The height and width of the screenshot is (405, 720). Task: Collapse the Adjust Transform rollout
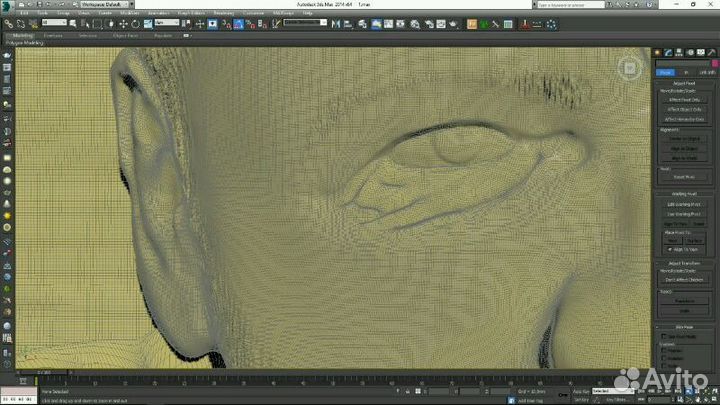click(684, 263)
